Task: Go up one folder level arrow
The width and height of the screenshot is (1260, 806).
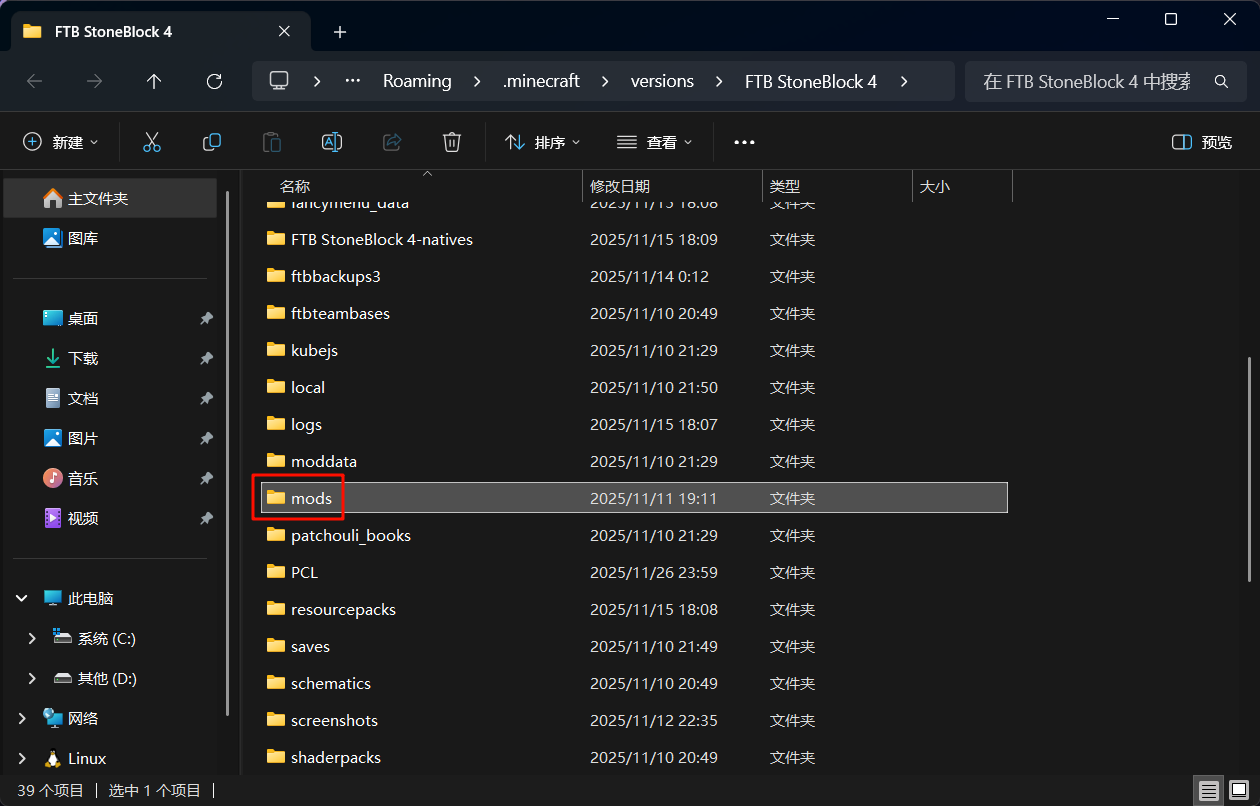Action: pyautogui.click(x=154, y=81)
